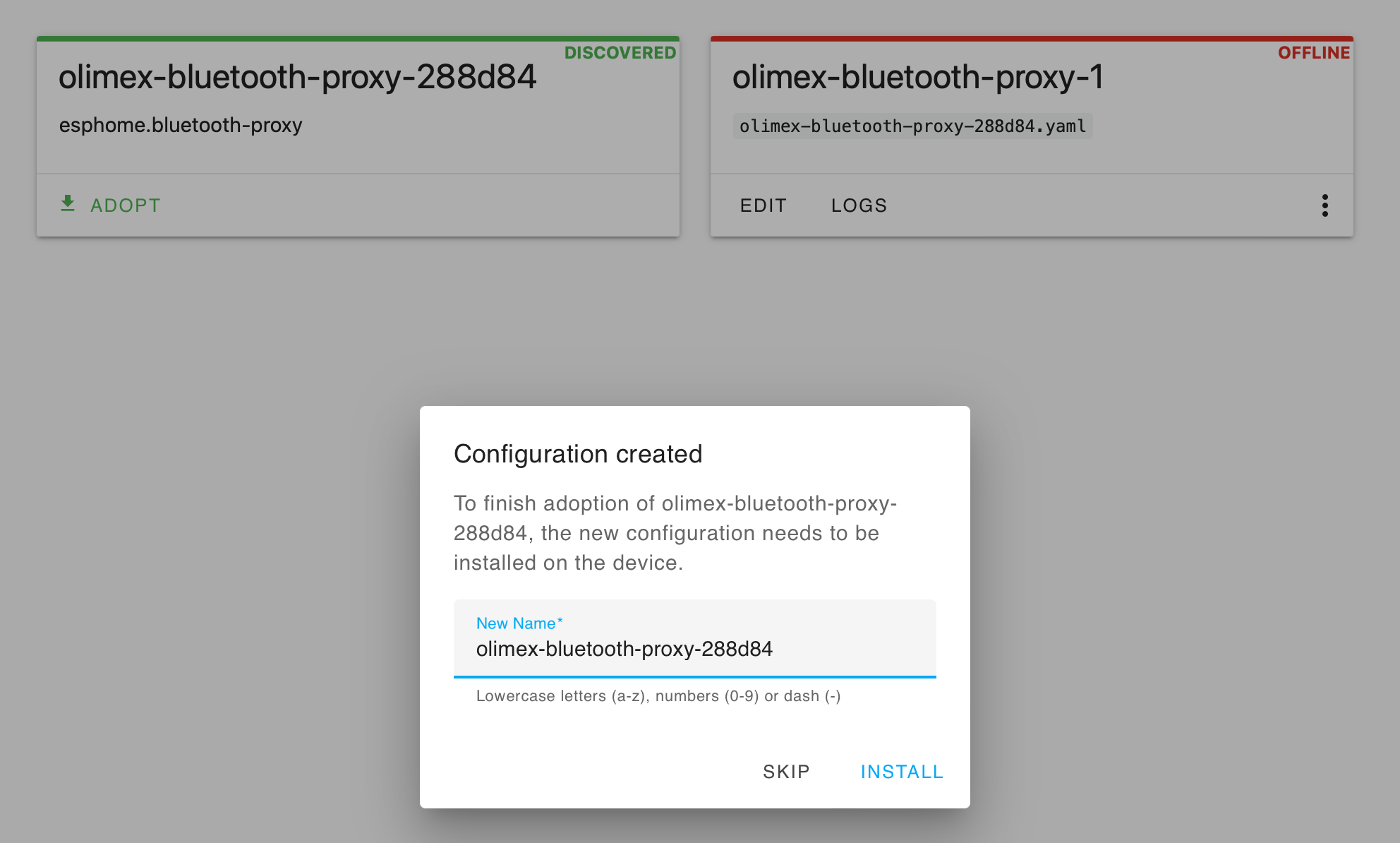Click the esphome.bluetooth-proxy project label

pos(181,124)
